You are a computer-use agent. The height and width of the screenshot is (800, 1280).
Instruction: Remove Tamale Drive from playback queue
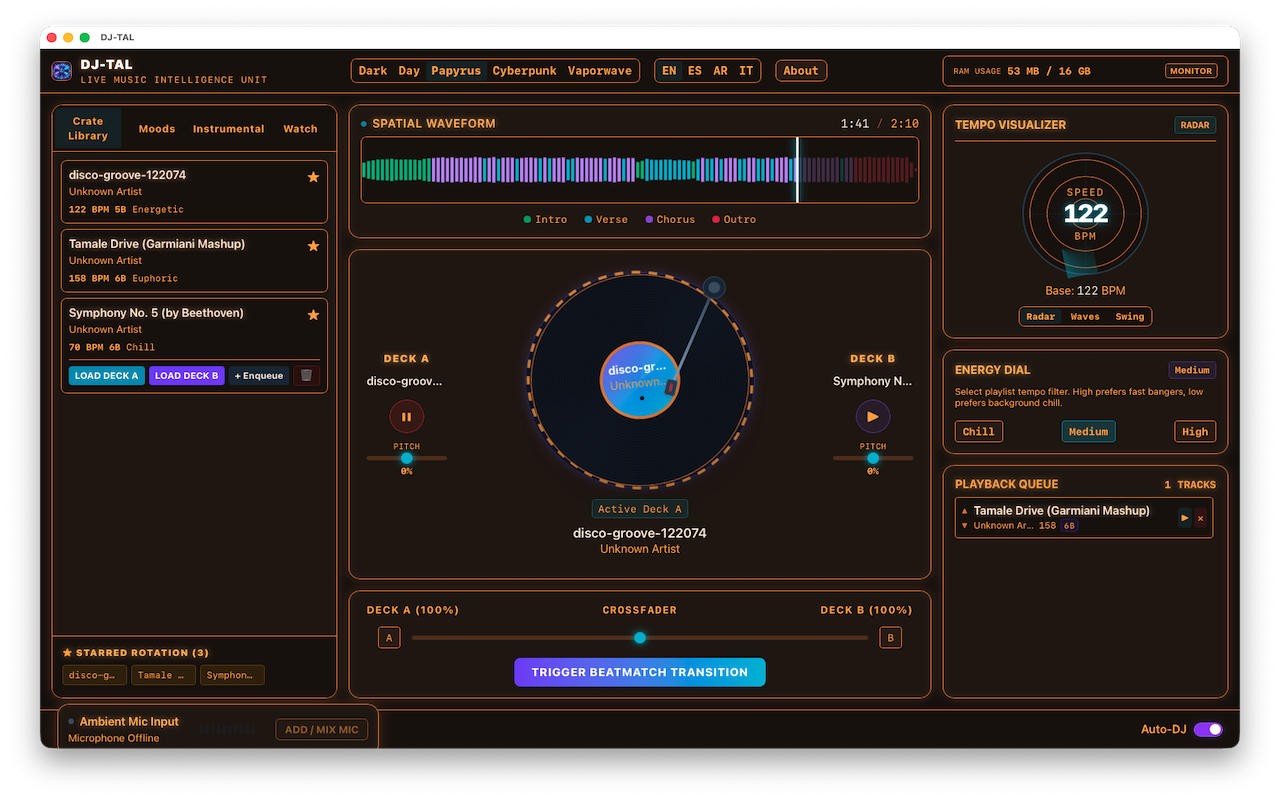tap(1201, 518)
